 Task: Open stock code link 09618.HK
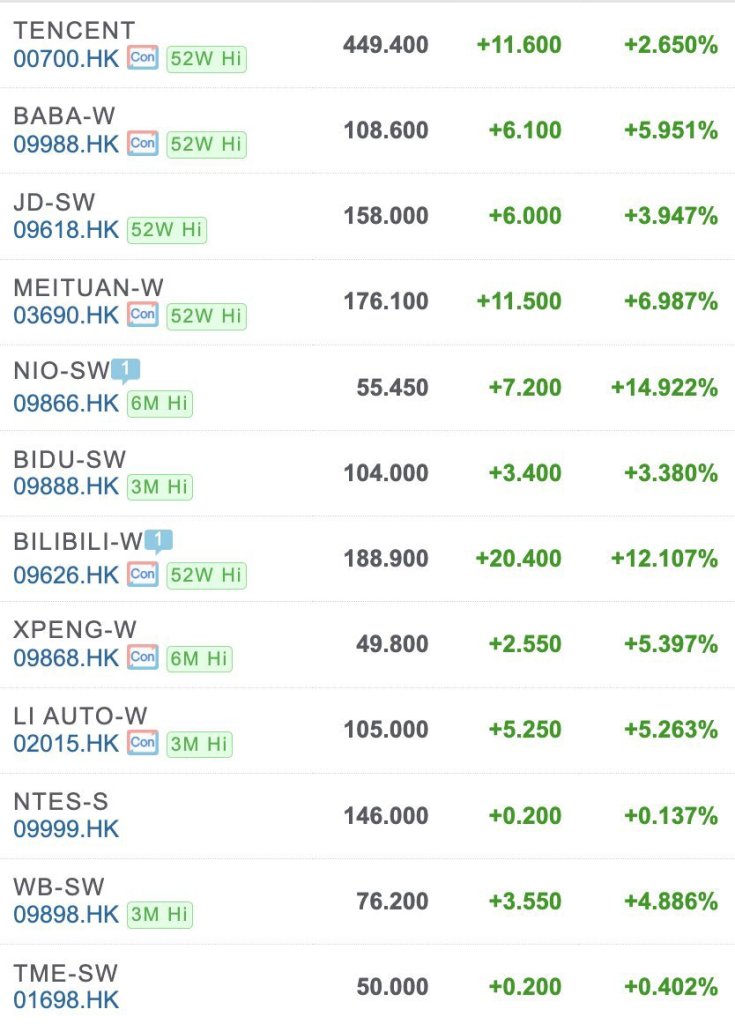(66, 229)
